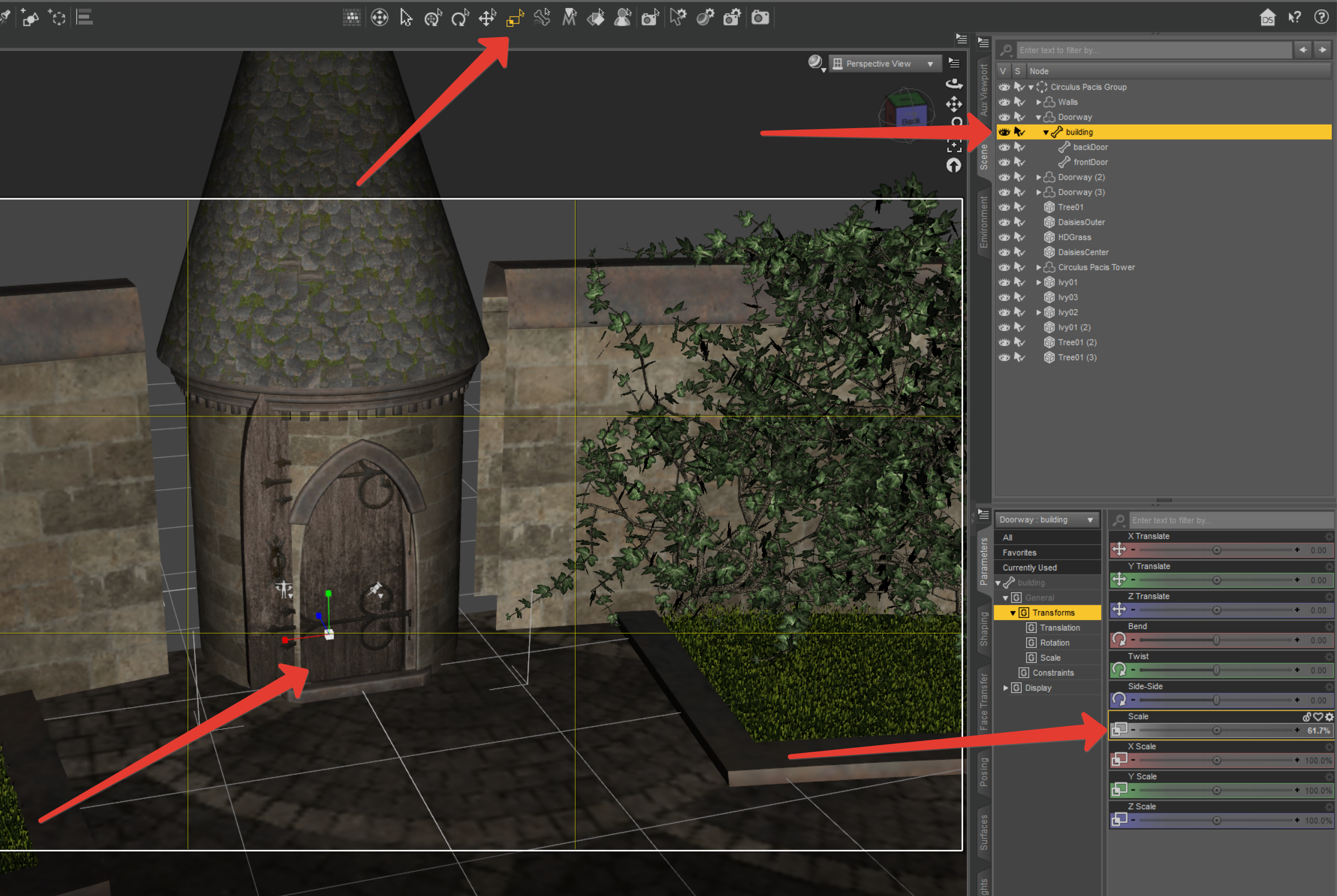Screen dimensions: 1337x896
Task: Click the Scale slider handle
Action: 1216,730
